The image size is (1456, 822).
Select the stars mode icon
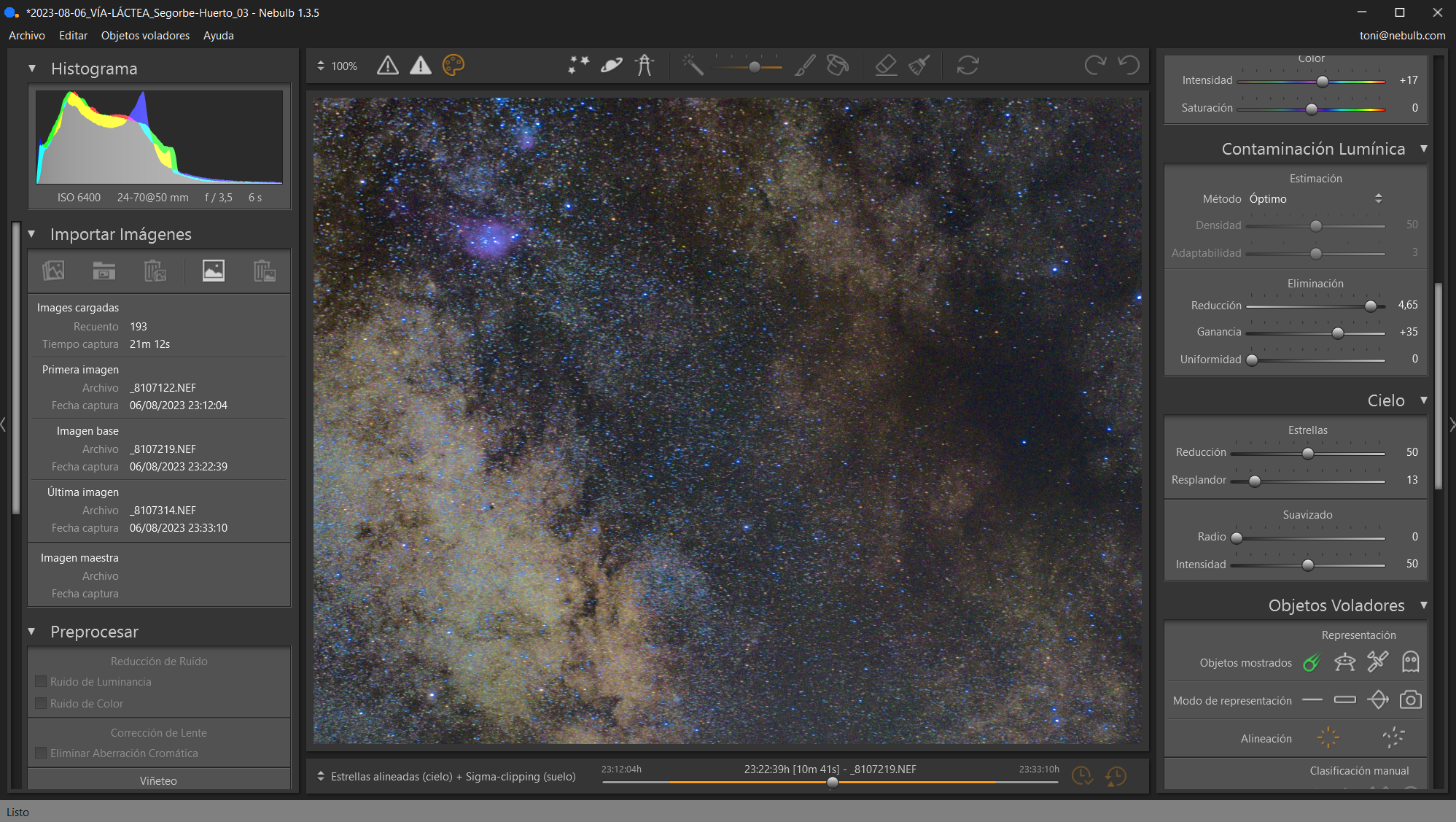[579, 66]
